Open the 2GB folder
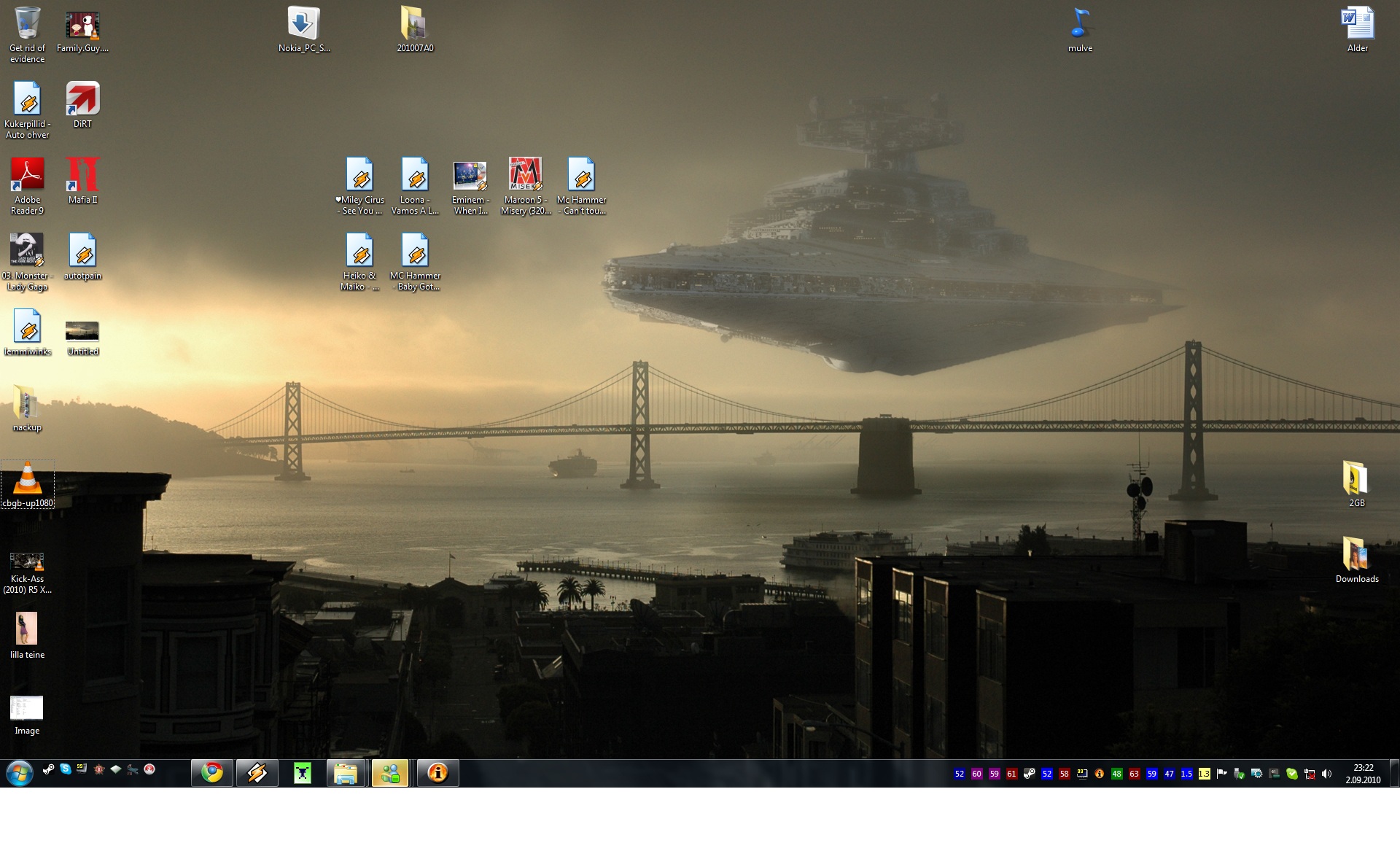 point(1356,485)
